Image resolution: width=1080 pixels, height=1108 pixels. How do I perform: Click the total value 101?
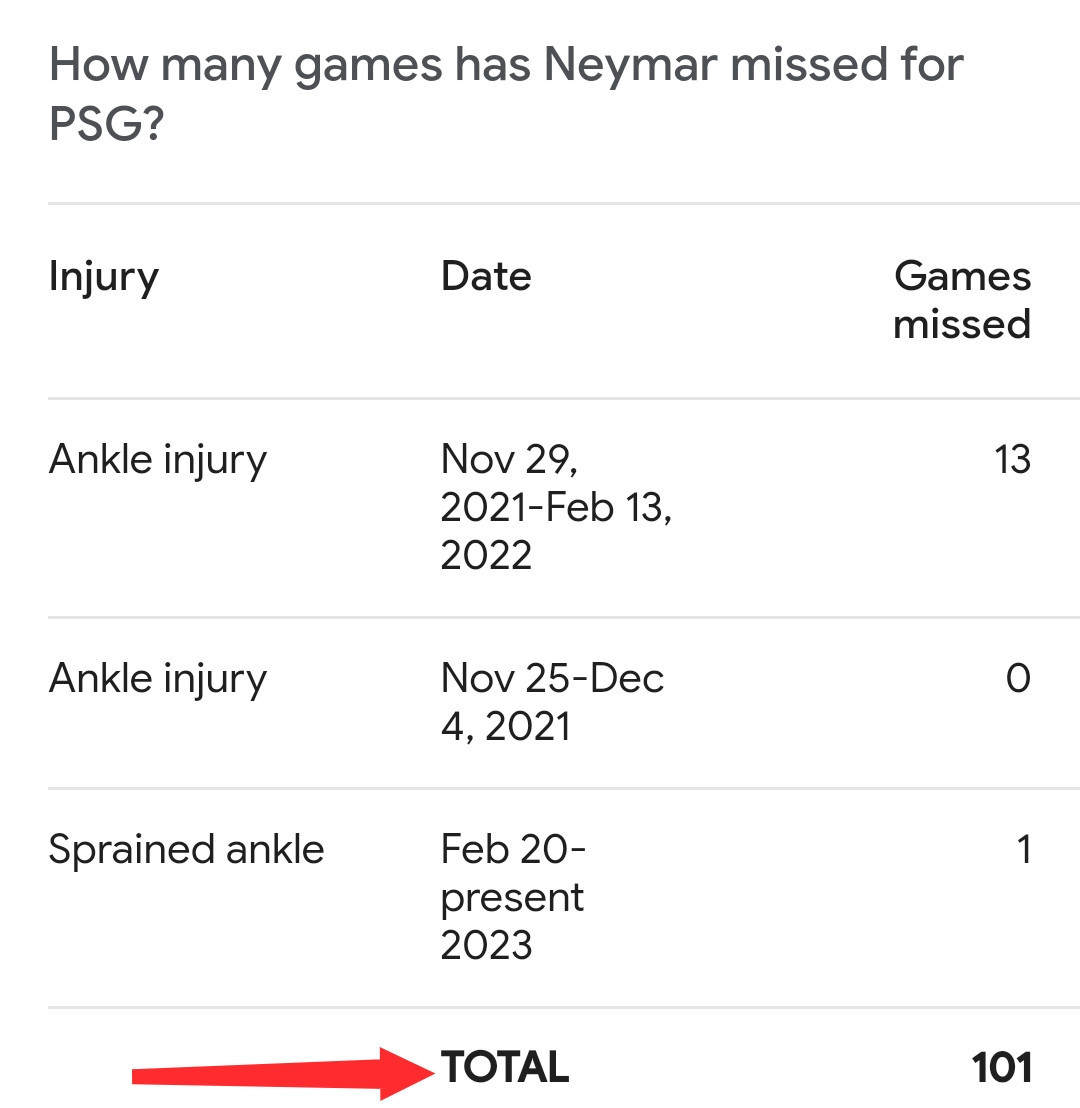point(1002,1067)
